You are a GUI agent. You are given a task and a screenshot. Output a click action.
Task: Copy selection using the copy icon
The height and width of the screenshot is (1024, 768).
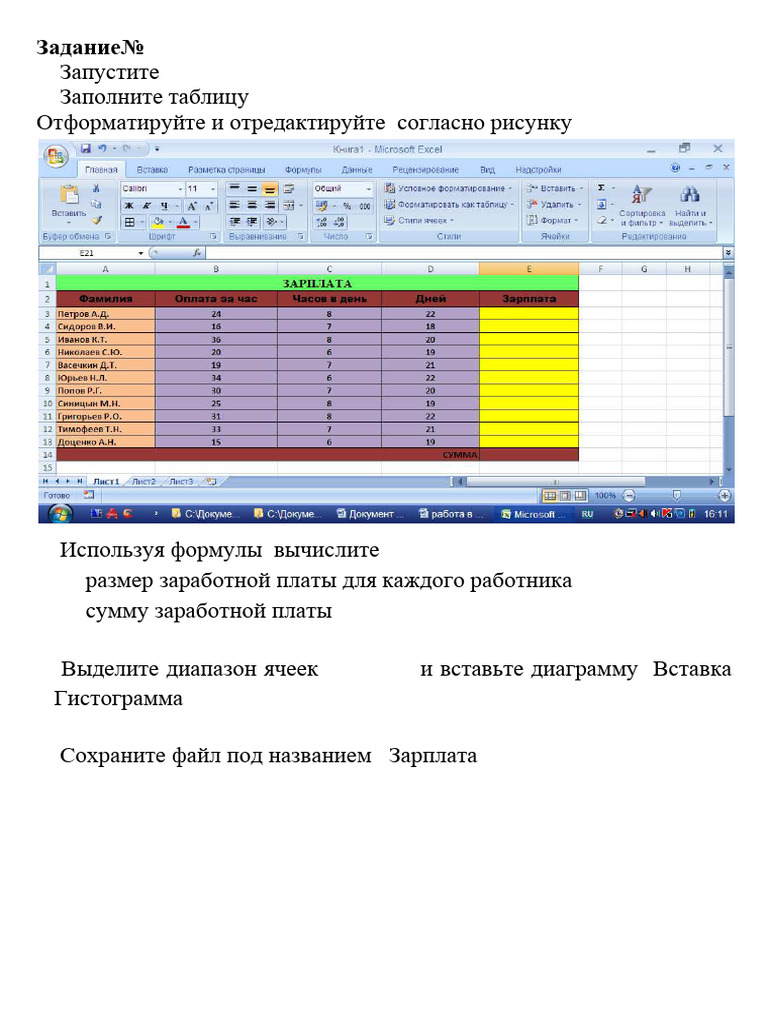[96, 204]
